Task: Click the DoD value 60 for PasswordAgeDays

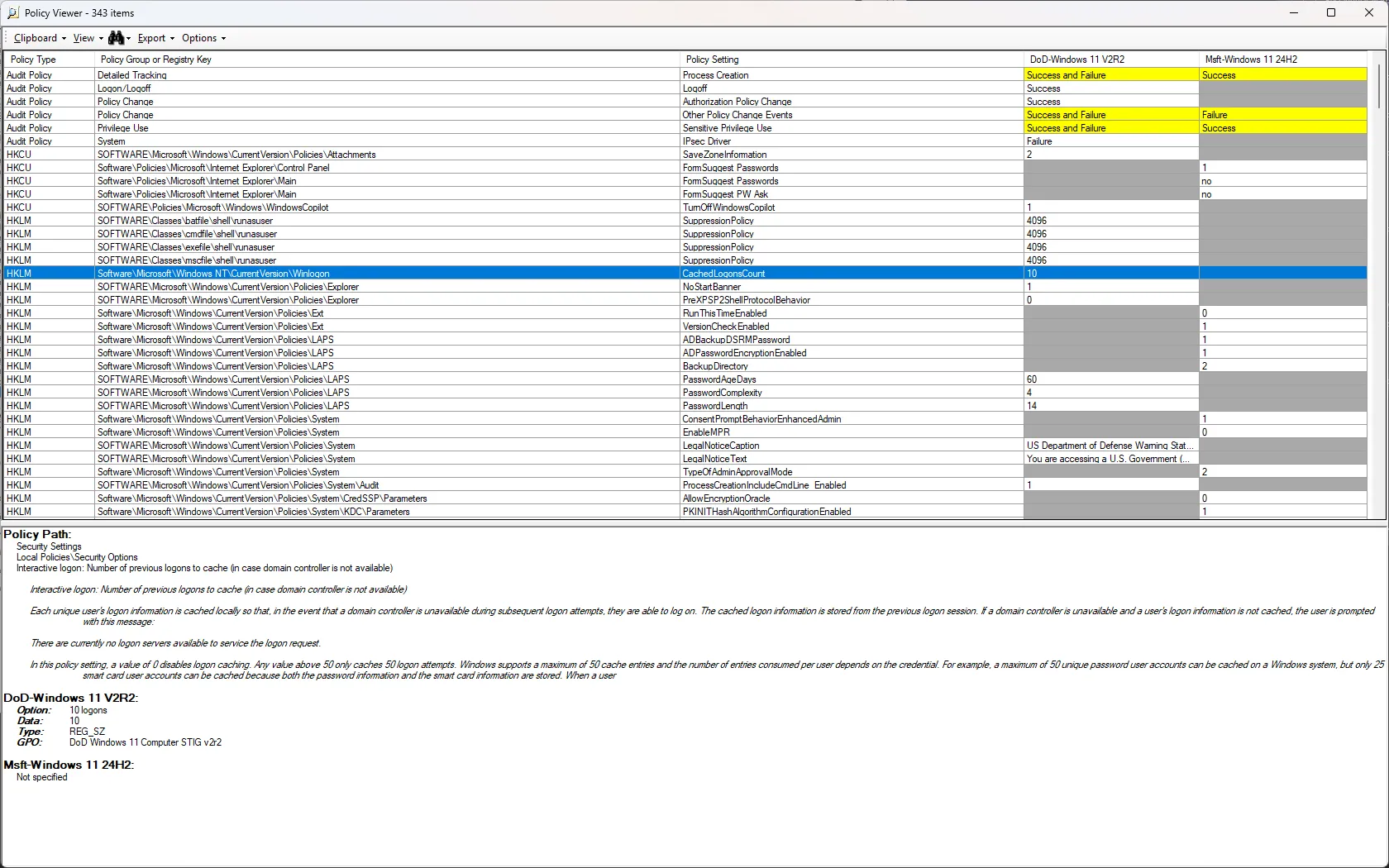Action: (x=1111, y=379)
